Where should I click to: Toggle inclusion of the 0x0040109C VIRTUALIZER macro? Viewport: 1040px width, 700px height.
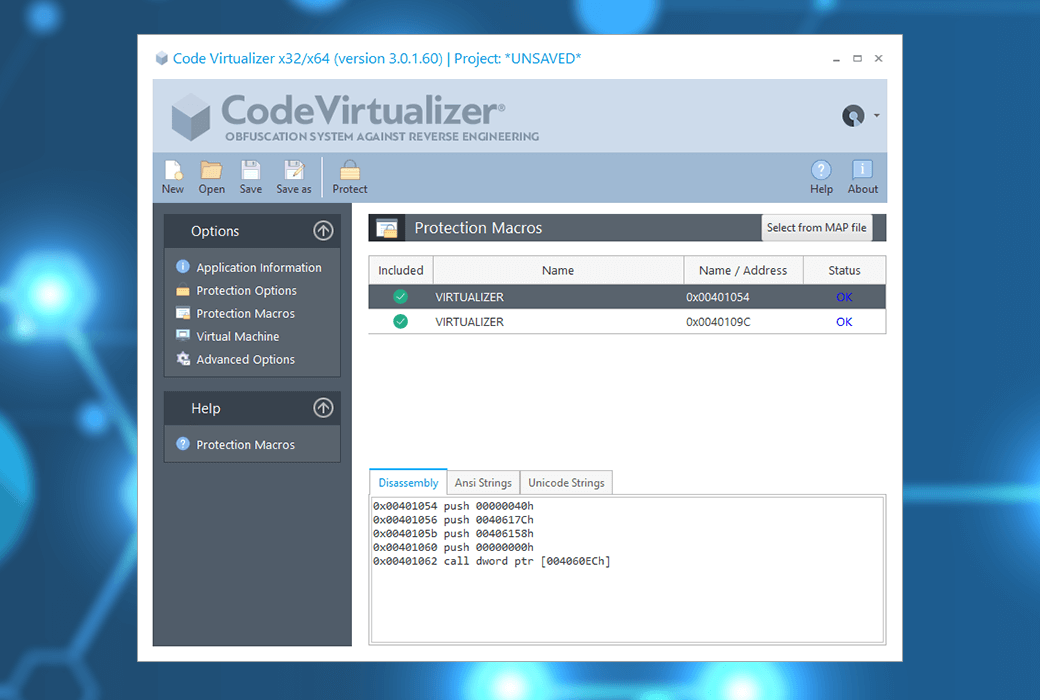coord(400,321)
